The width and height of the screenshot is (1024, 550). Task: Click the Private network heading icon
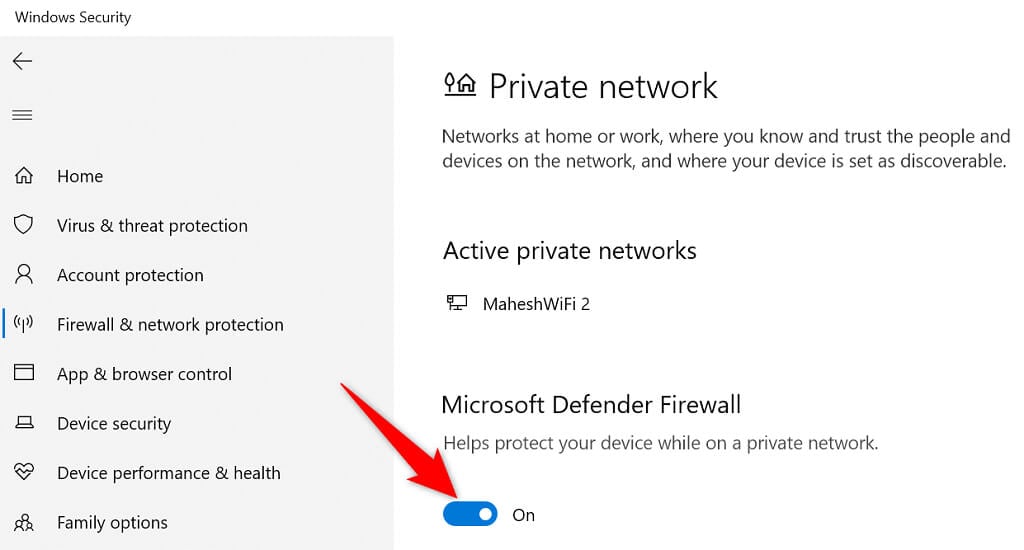click(460, 85)
